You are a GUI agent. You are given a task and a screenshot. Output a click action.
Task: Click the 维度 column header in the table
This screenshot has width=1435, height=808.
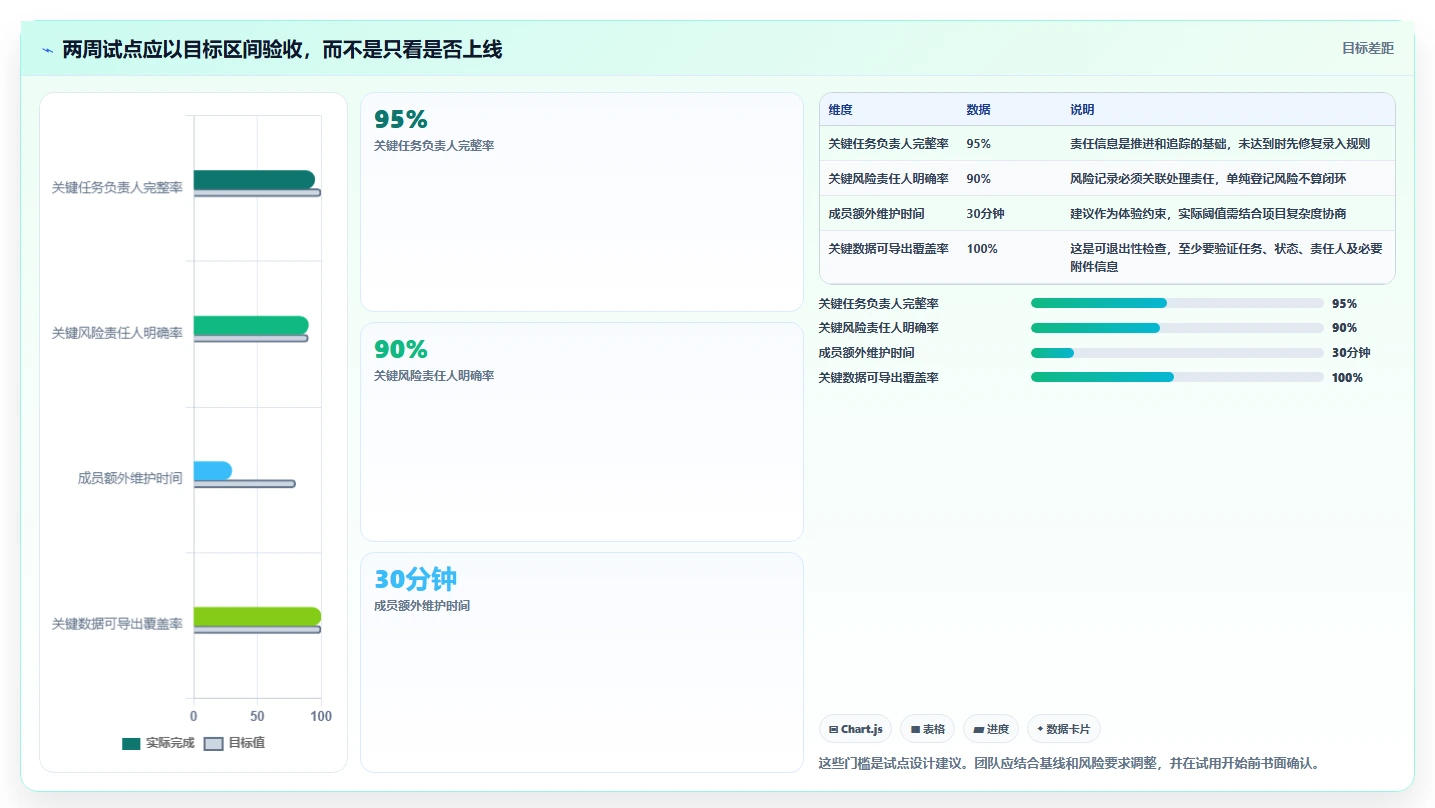click(840, 110)
